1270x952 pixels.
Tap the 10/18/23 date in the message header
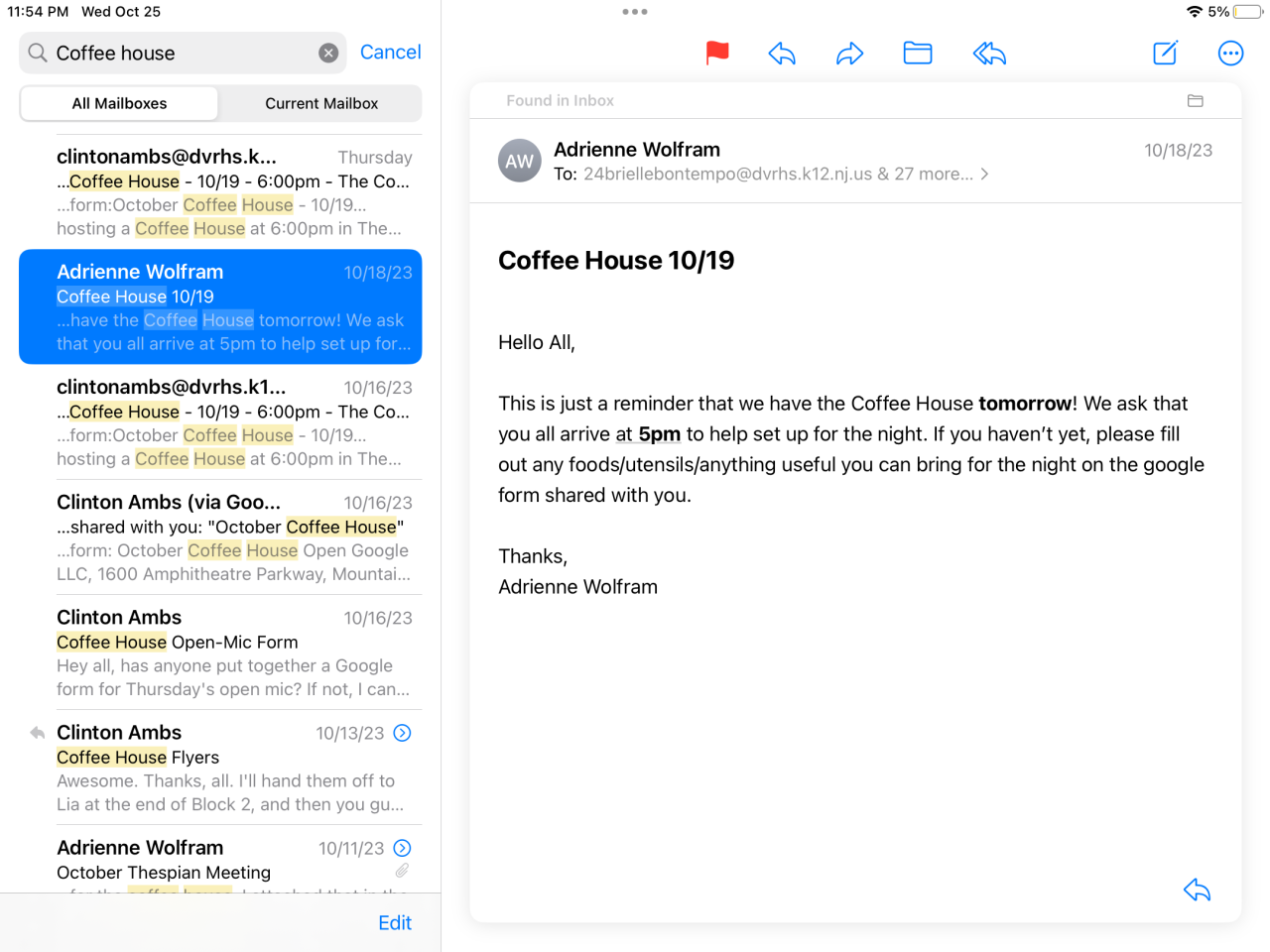(1178, 151)
